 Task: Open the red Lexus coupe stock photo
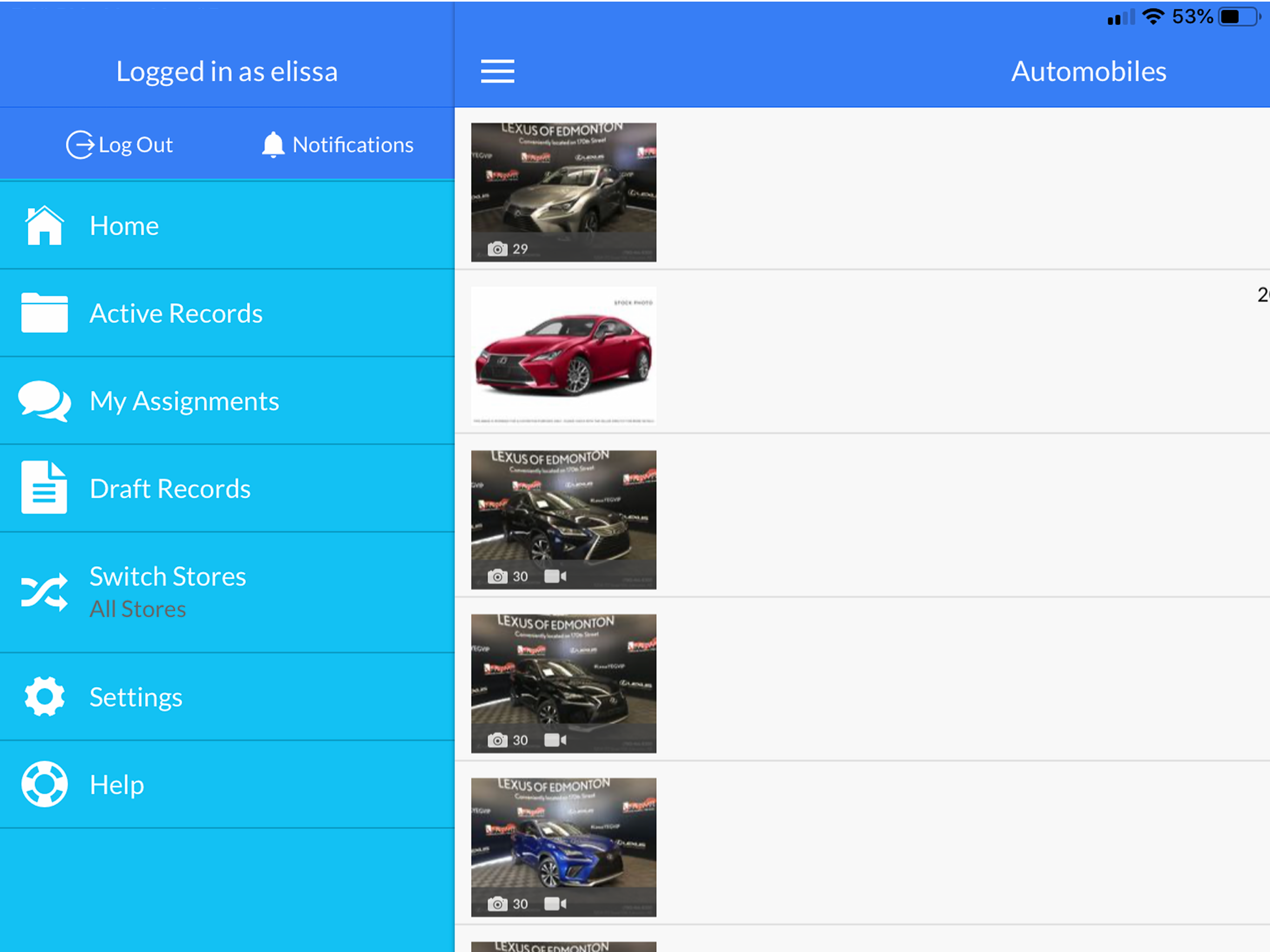click(x=563, y=356)
